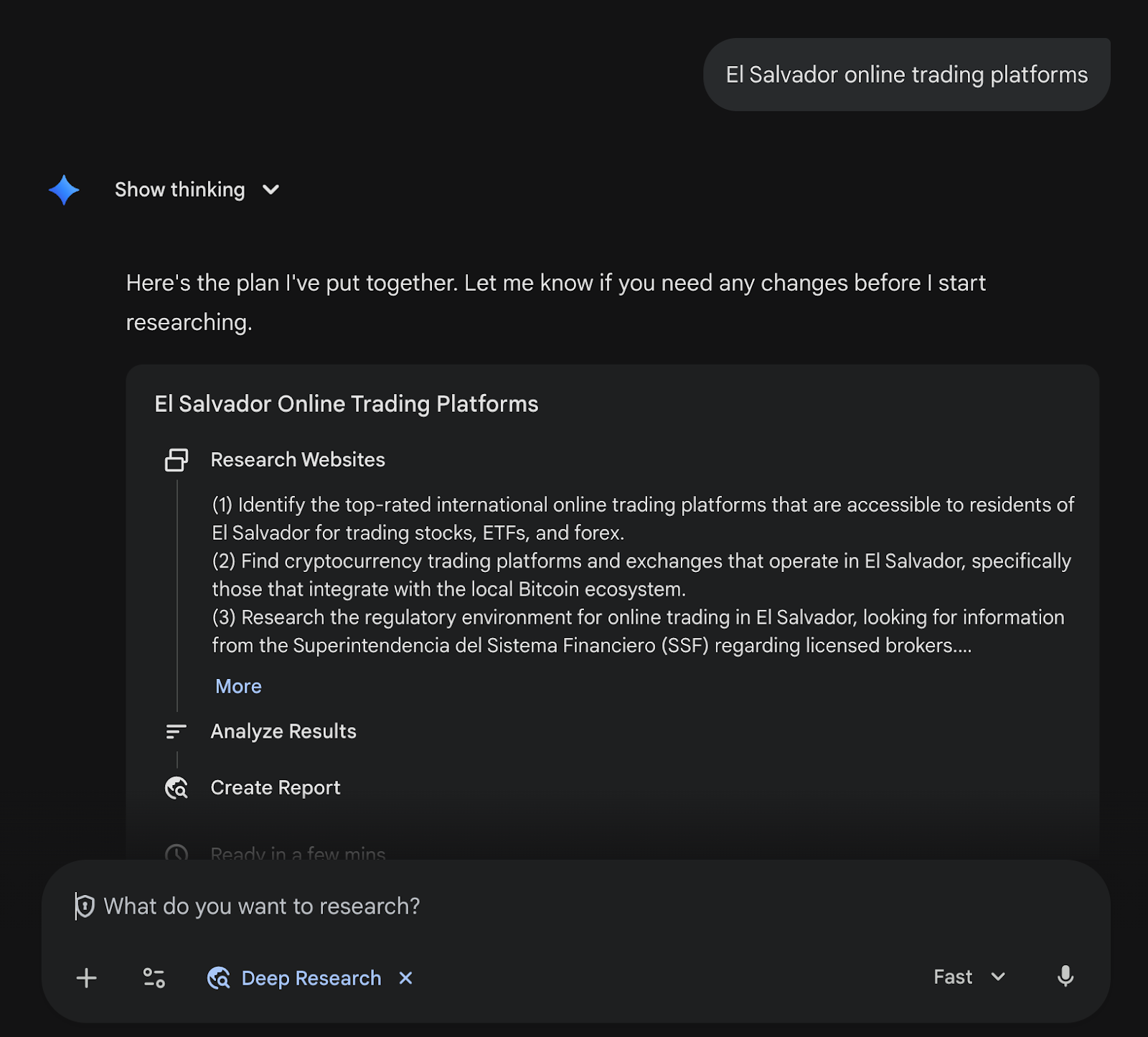Open the Fast model dropdown
The height and width of the screenshot is (1037, 1148).
click(969, 977)
